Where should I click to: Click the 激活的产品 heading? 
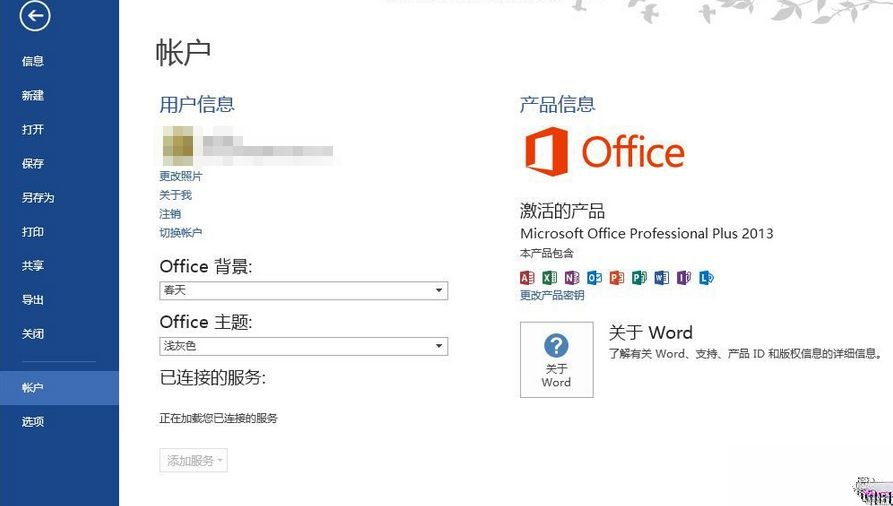[562, 211]
